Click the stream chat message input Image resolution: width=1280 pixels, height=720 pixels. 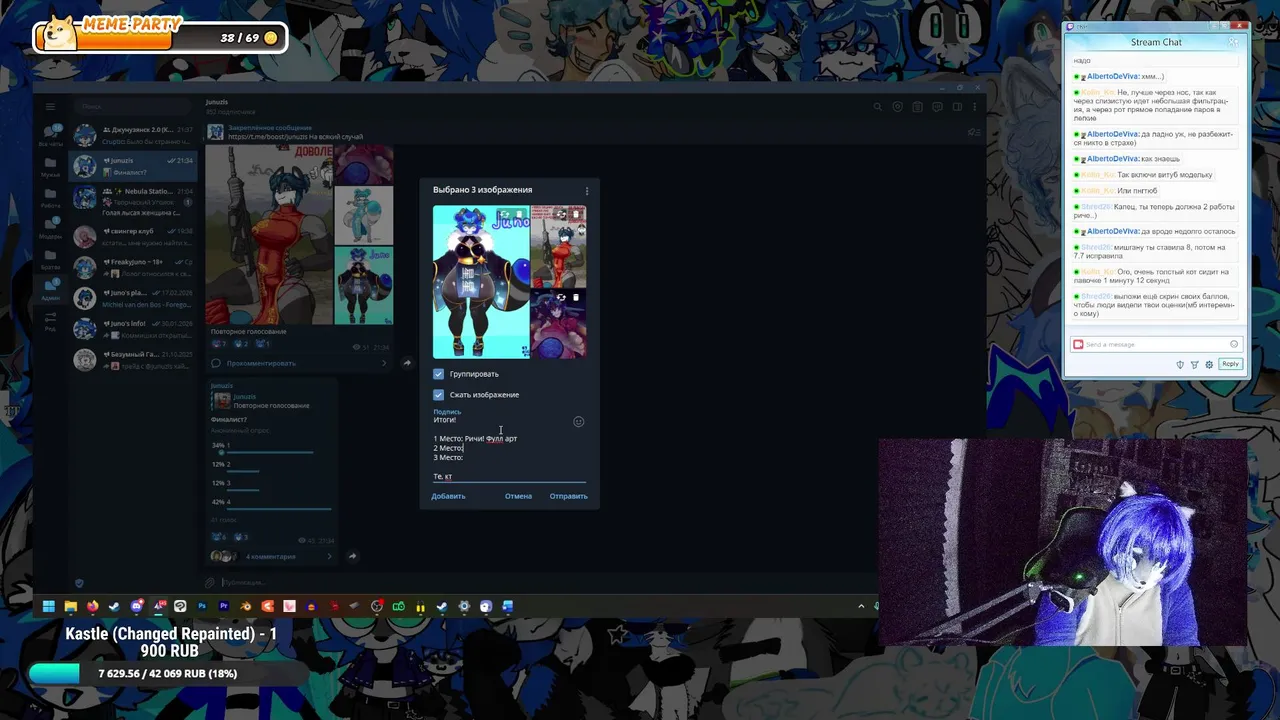1155,344
